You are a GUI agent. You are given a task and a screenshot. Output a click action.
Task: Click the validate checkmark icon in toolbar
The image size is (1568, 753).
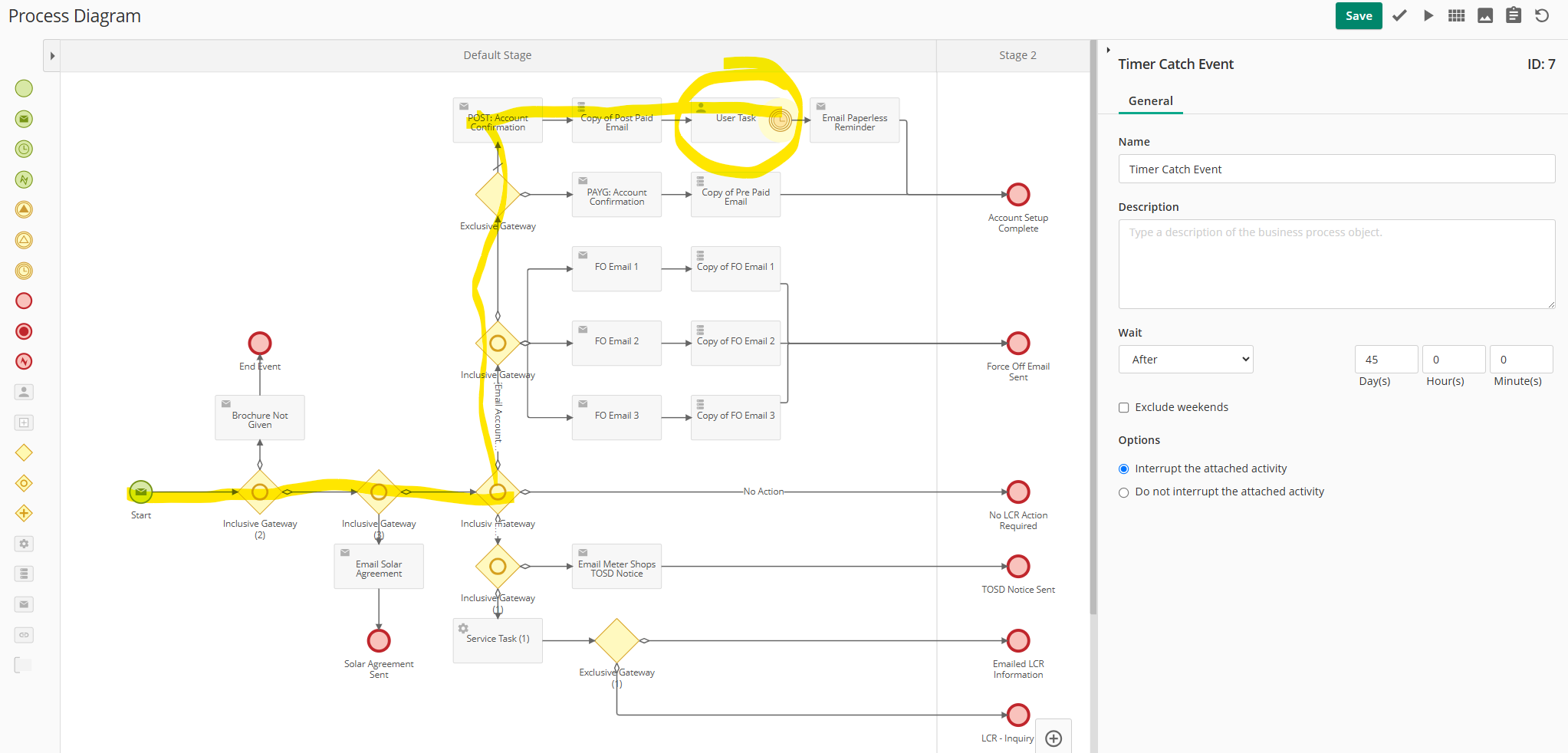click(1399, 15)
